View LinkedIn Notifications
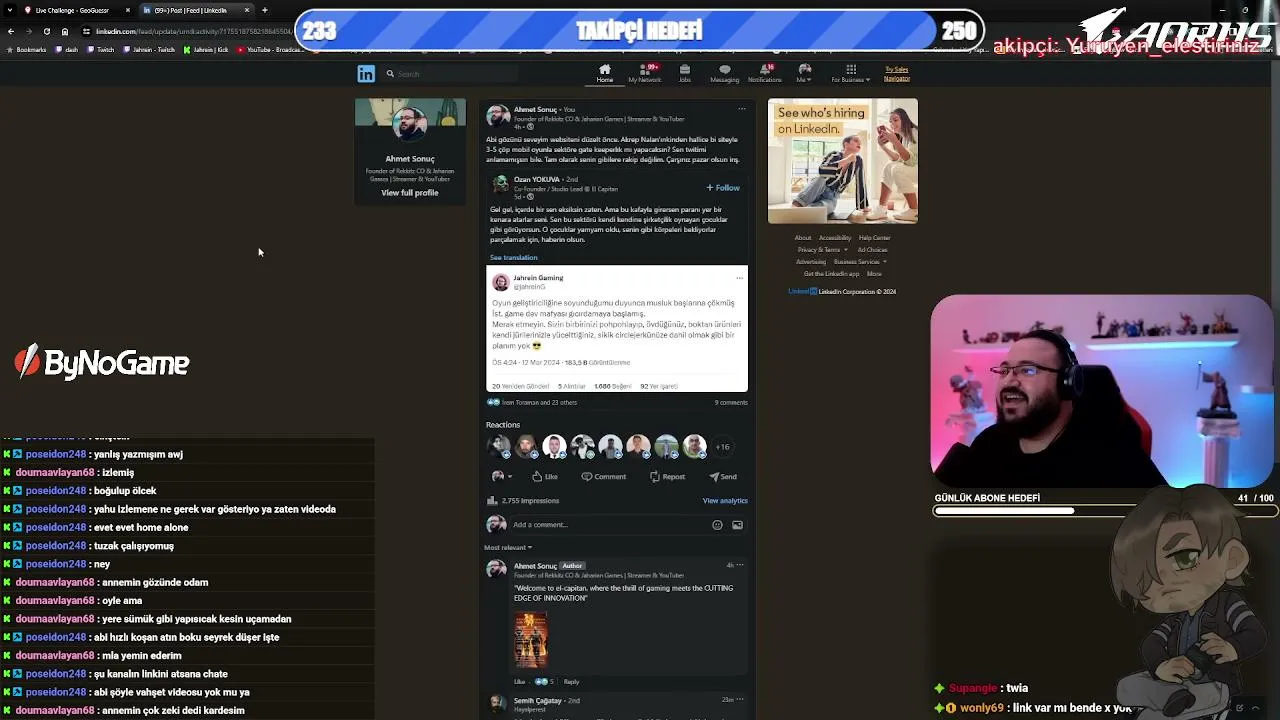 [765, 73]
